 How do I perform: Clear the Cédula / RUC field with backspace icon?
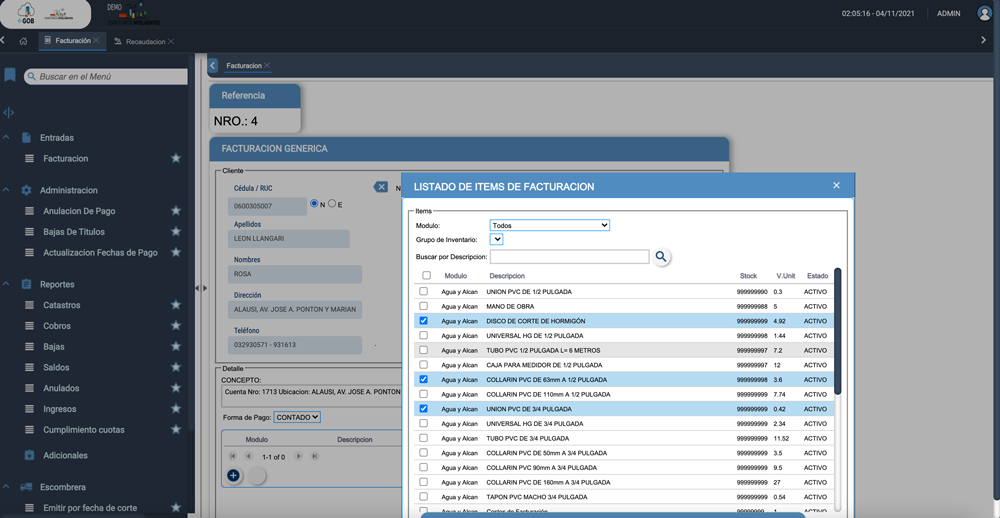point(380,187)
